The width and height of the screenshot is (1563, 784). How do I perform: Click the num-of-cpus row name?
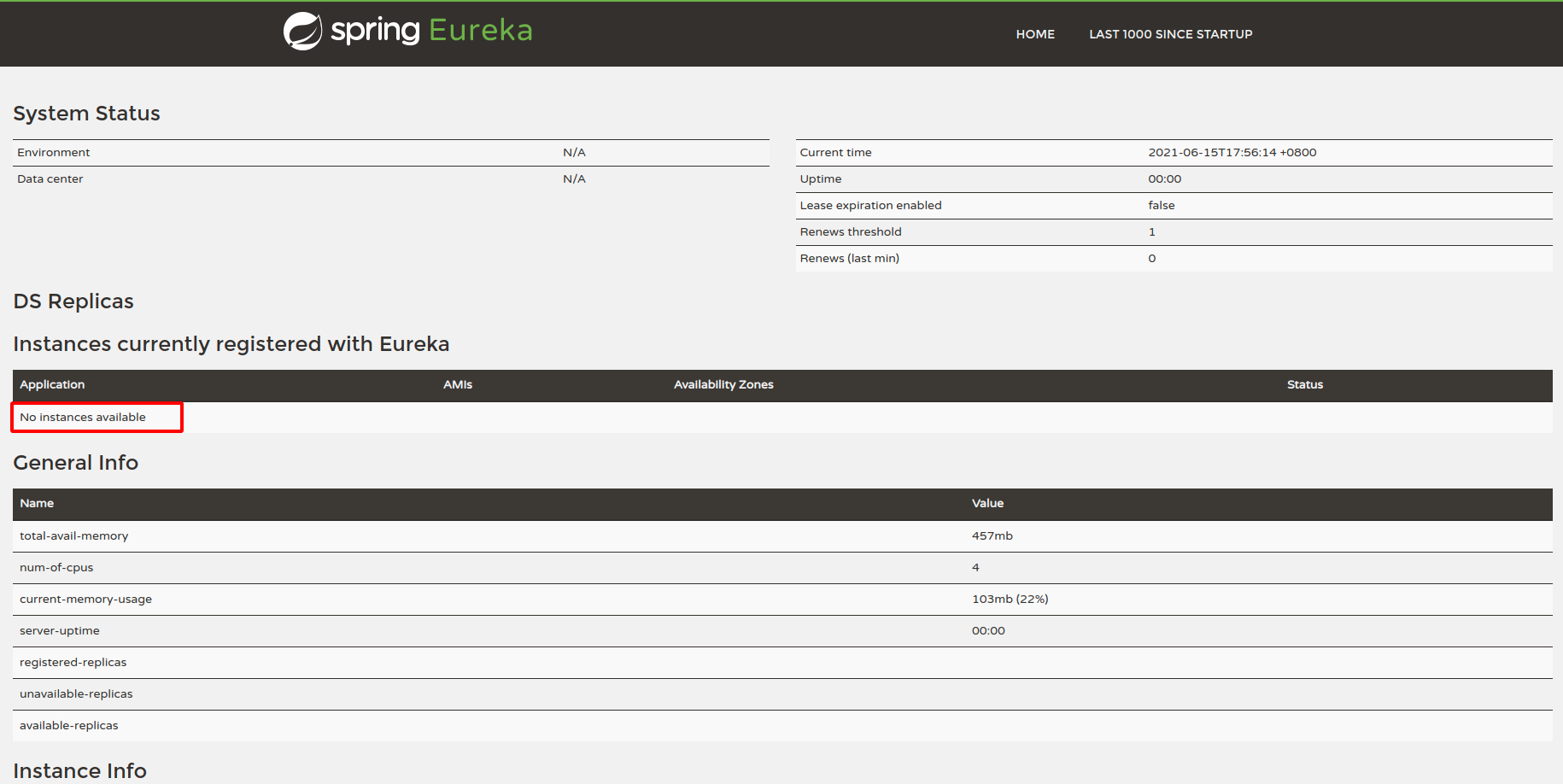click(x=56, y=568)
